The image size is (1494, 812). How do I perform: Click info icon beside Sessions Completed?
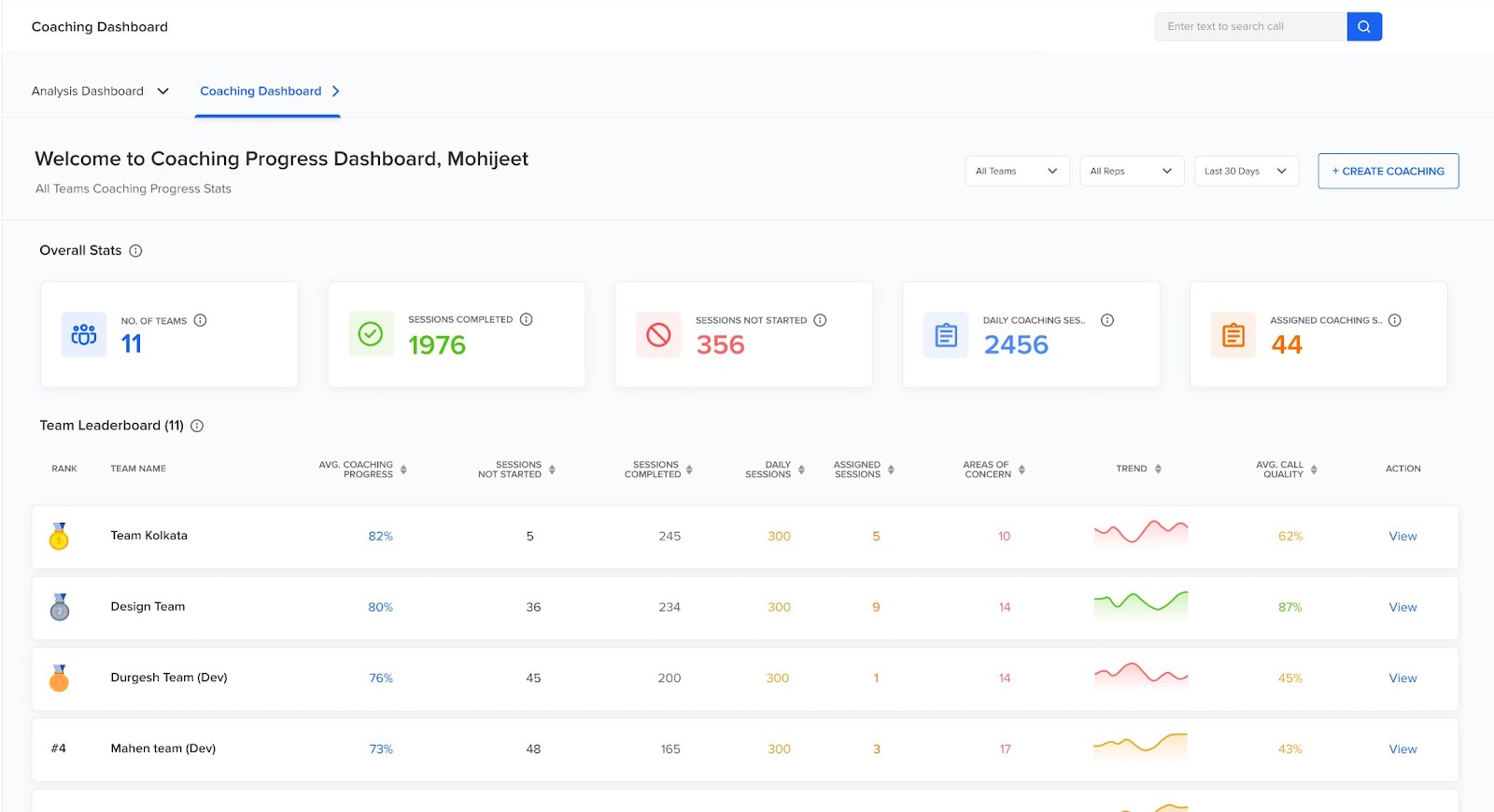[527, 319]
